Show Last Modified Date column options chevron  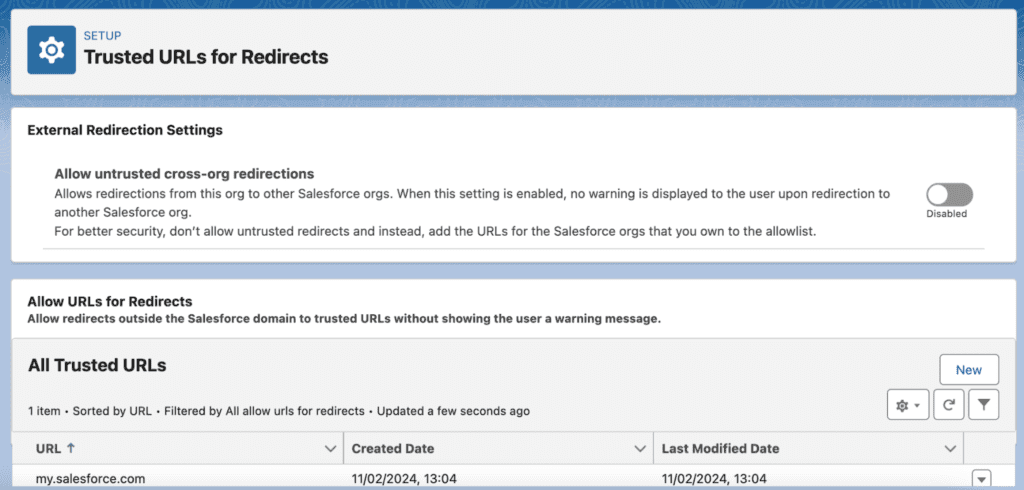[949, 449]
